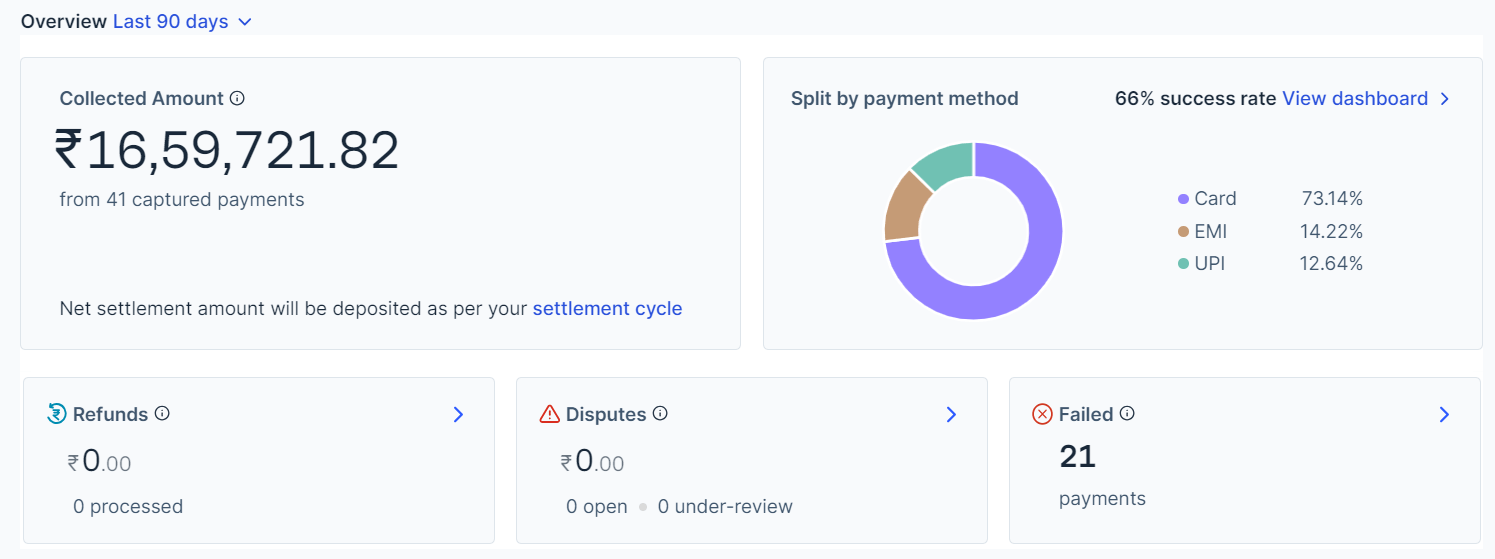Click the Refunds rupee refresh icon
Image resolution: width=1495 pixels, height=559 pixels.
pos(57,413)
